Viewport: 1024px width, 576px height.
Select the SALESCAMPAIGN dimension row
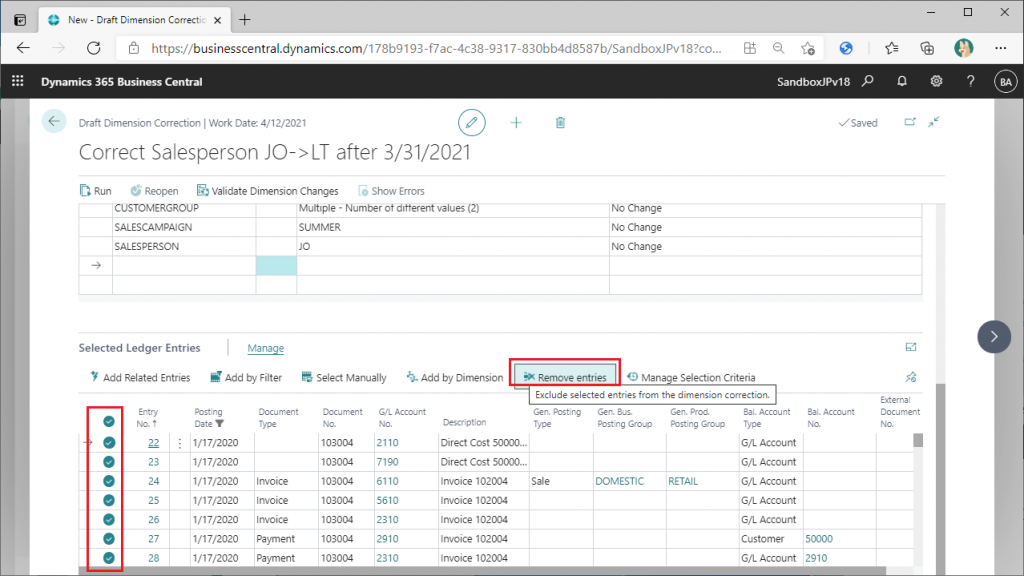(x=500, y=227)
